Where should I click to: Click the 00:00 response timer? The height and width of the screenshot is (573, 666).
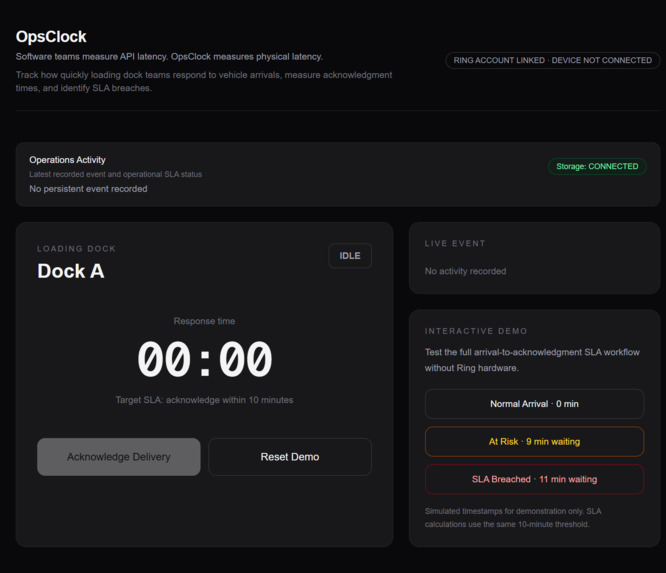point(204,359)
